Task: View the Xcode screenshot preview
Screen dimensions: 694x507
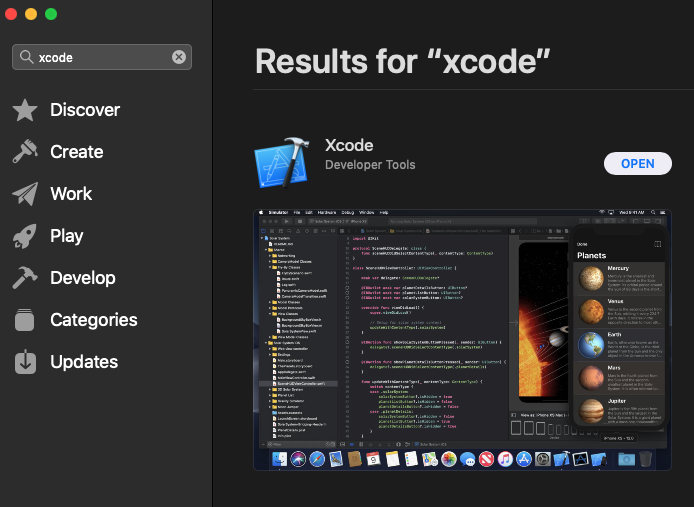Action: click(x=462, y=340)
